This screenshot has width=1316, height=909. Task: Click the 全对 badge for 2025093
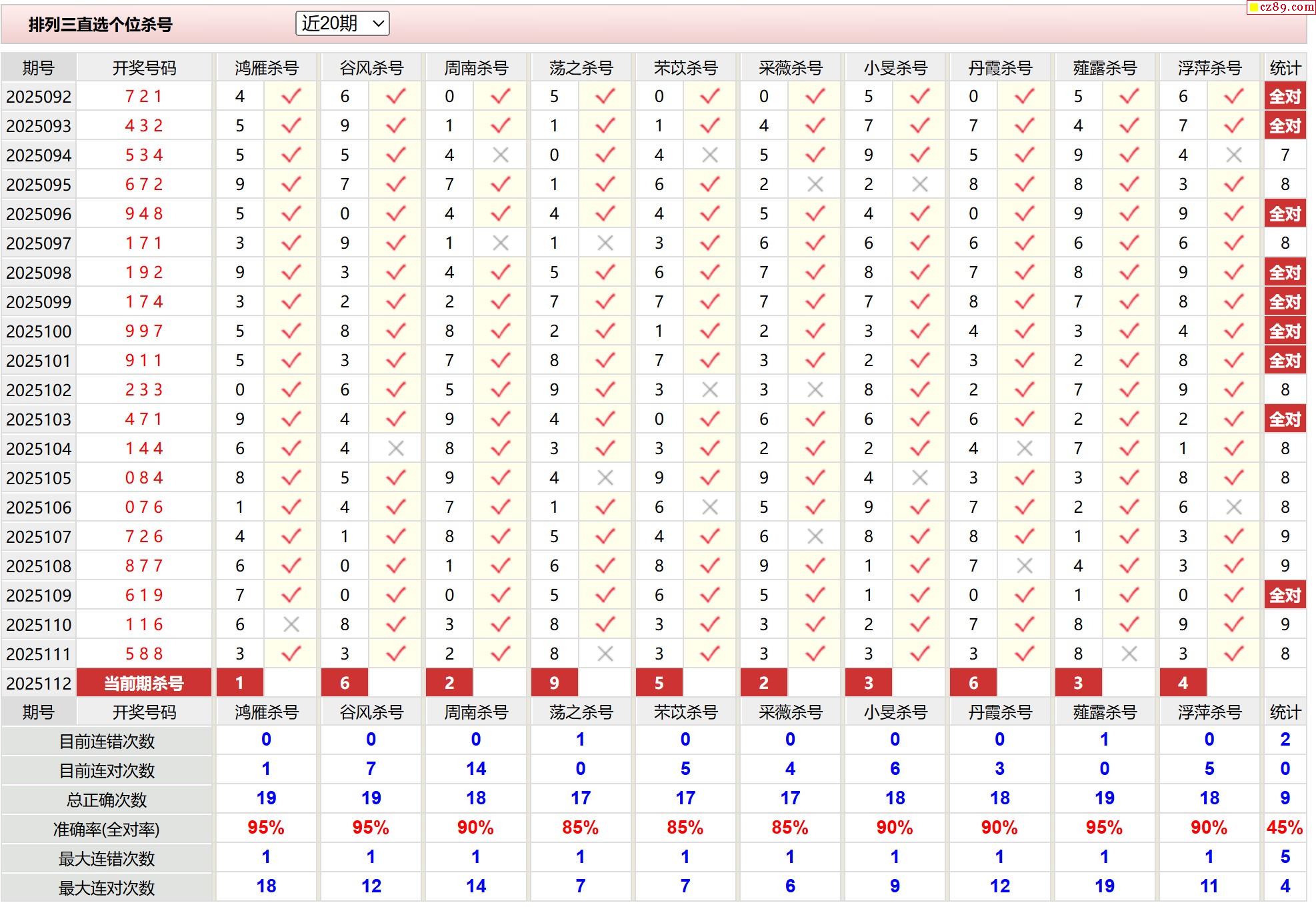(x=1285, y=126)
